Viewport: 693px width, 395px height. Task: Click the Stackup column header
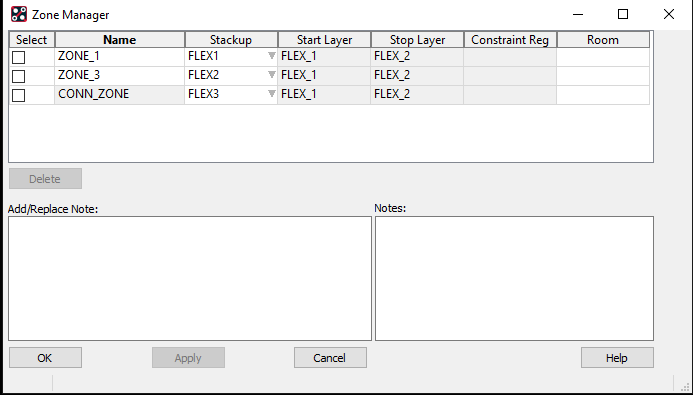pos(231,40)
